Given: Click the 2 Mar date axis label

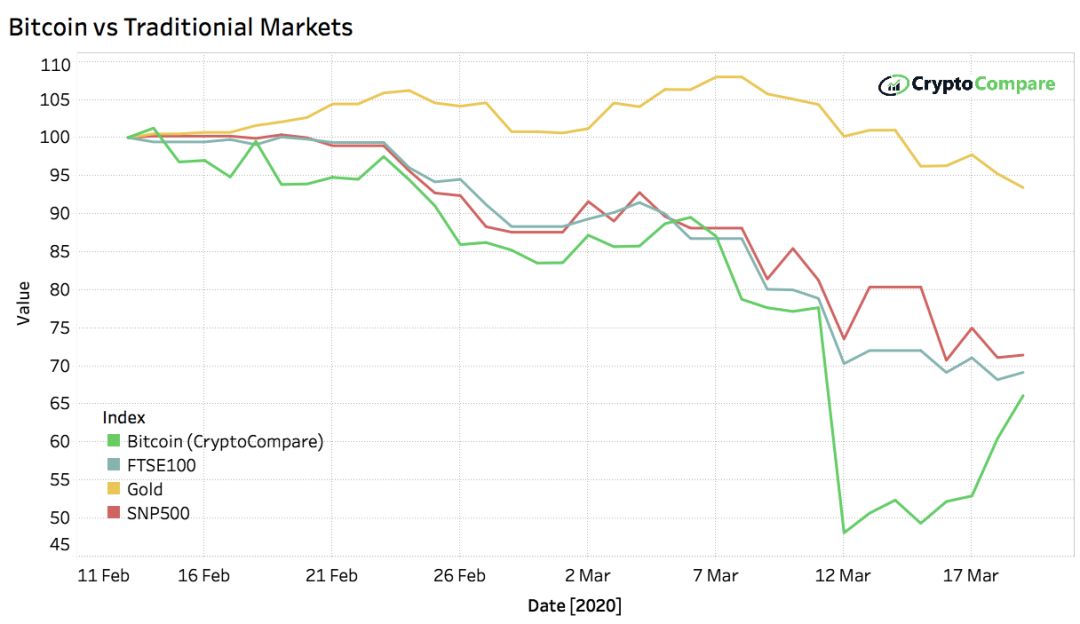Looking at the screenshot, I should coord(588,576).
